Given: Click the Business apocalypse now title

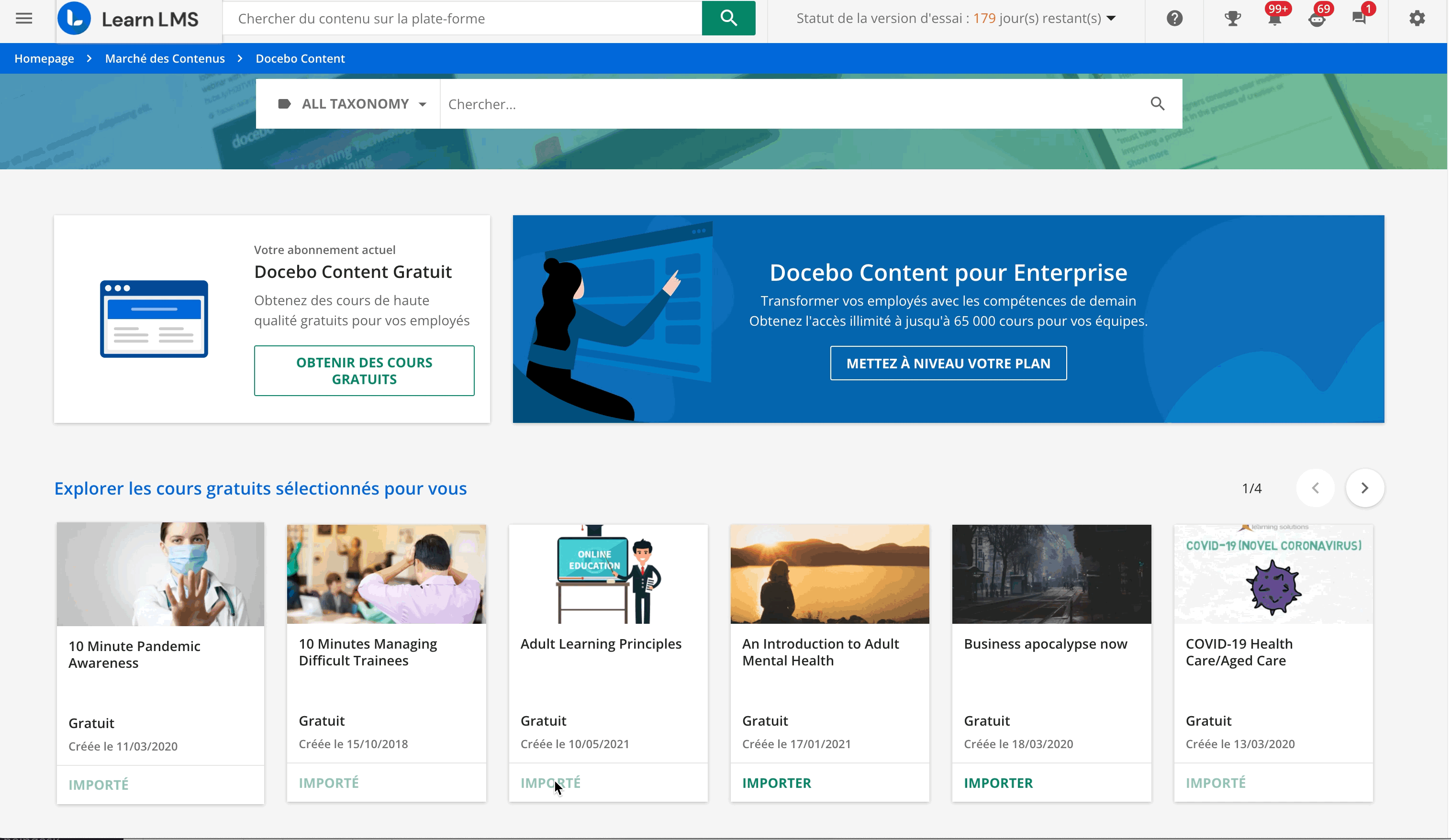Looking at the screenshot, I should coord(1046,644).
